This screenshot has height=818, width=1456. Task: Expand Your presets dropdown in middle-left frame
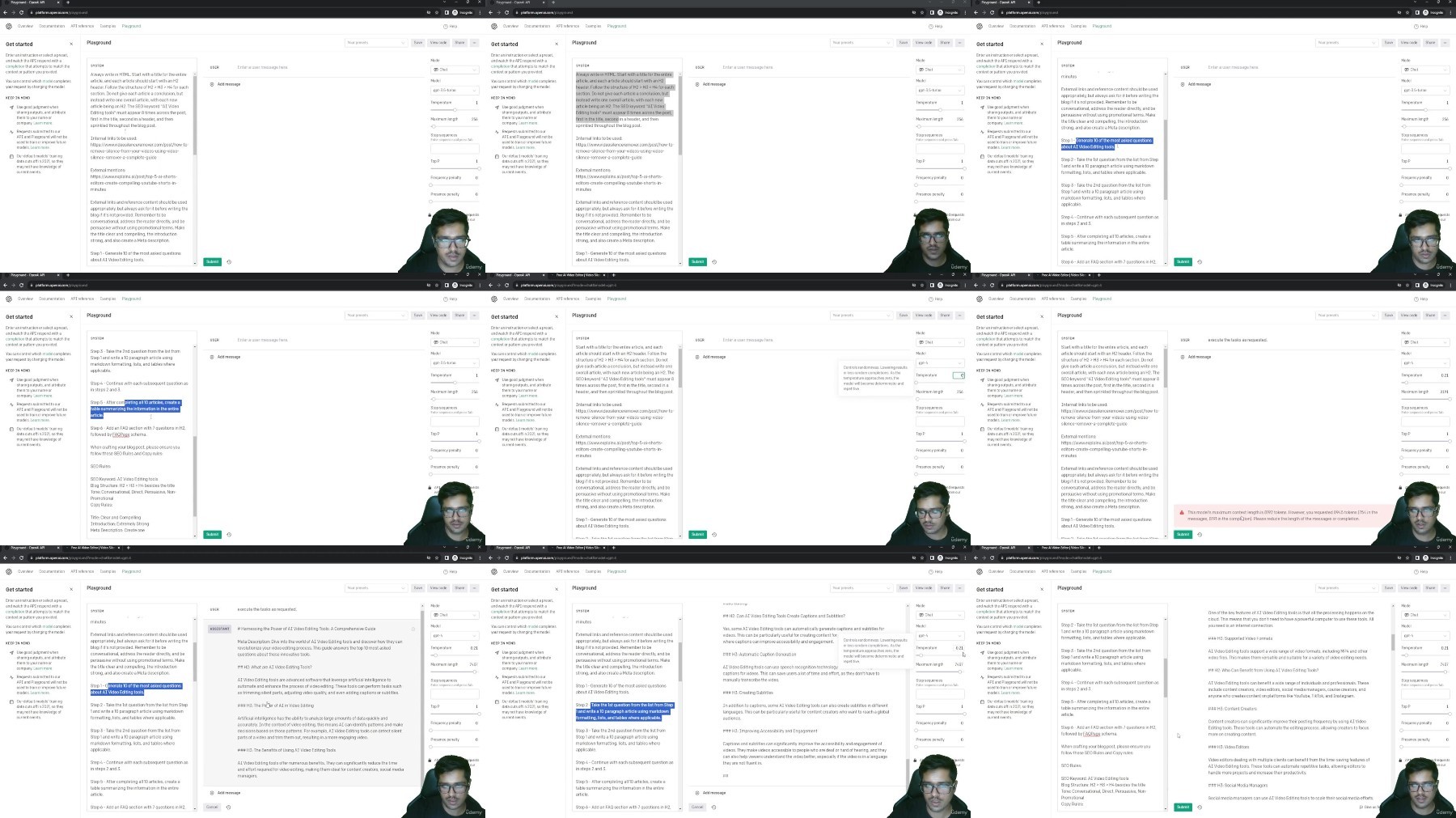[x=375, y=316]
